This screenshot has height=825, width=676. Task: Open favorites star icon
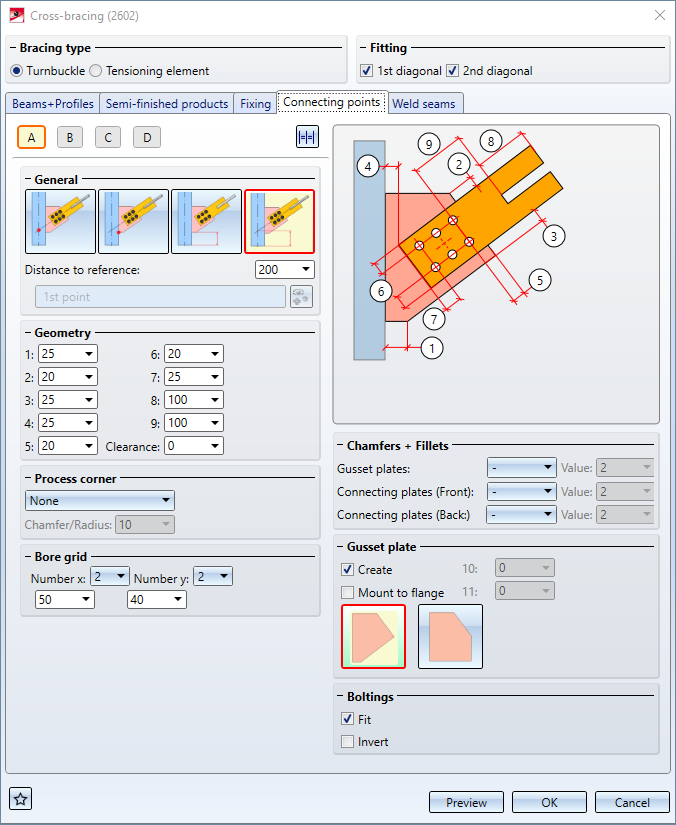pos(21,799)
